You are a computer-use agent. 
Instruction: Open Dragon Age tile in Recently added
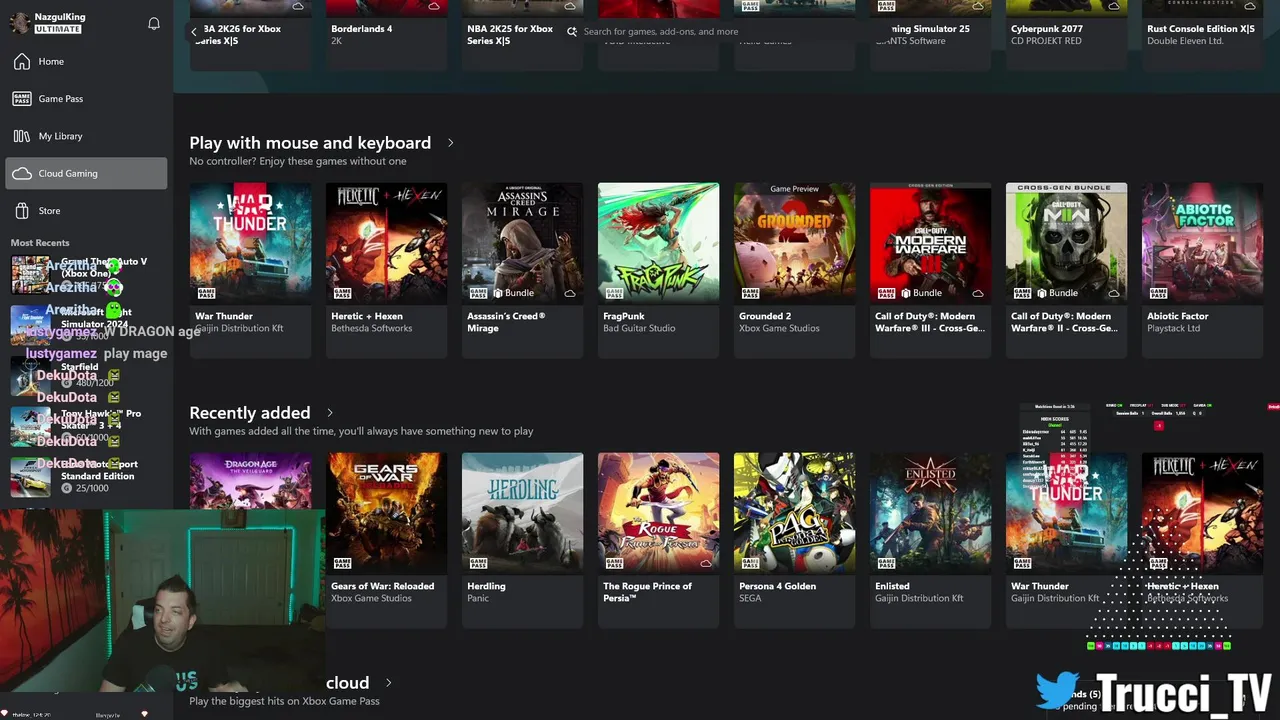coord(250,482)
